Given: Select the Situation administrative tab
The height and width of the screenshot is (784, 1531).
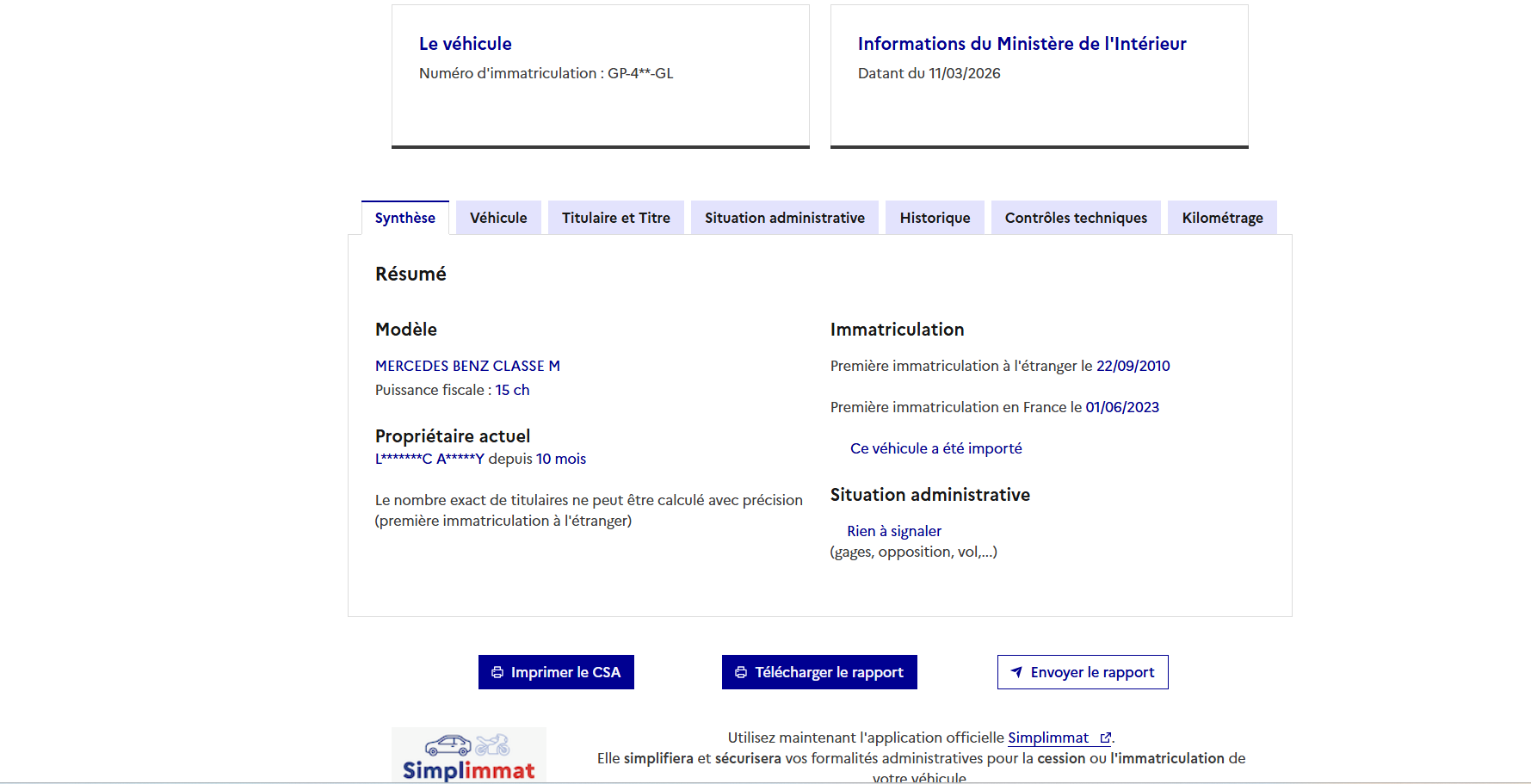Looking at the screenshot, I should pos(784,218).
